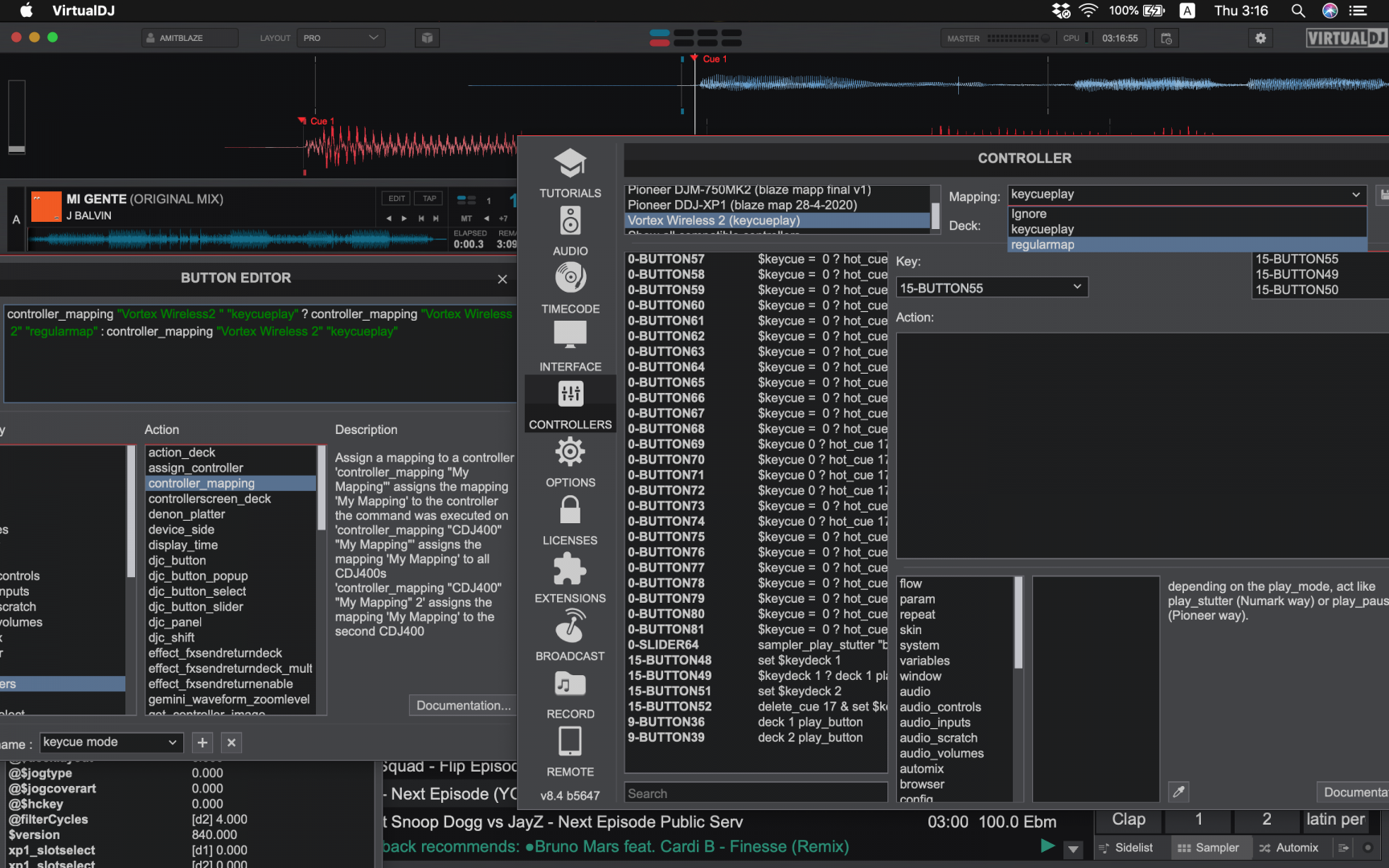Image resolution: width=1389 pixels, height=868 pixels.
Task: Open the Remote settings section
Action: 570,751
